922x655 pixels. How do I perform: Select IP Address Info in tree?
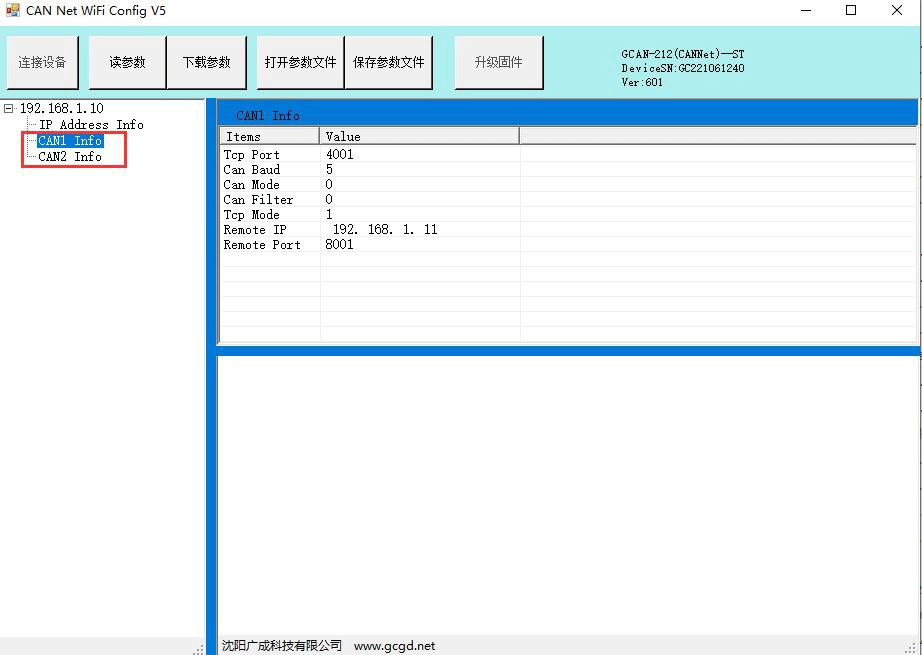tap(91, 125)
